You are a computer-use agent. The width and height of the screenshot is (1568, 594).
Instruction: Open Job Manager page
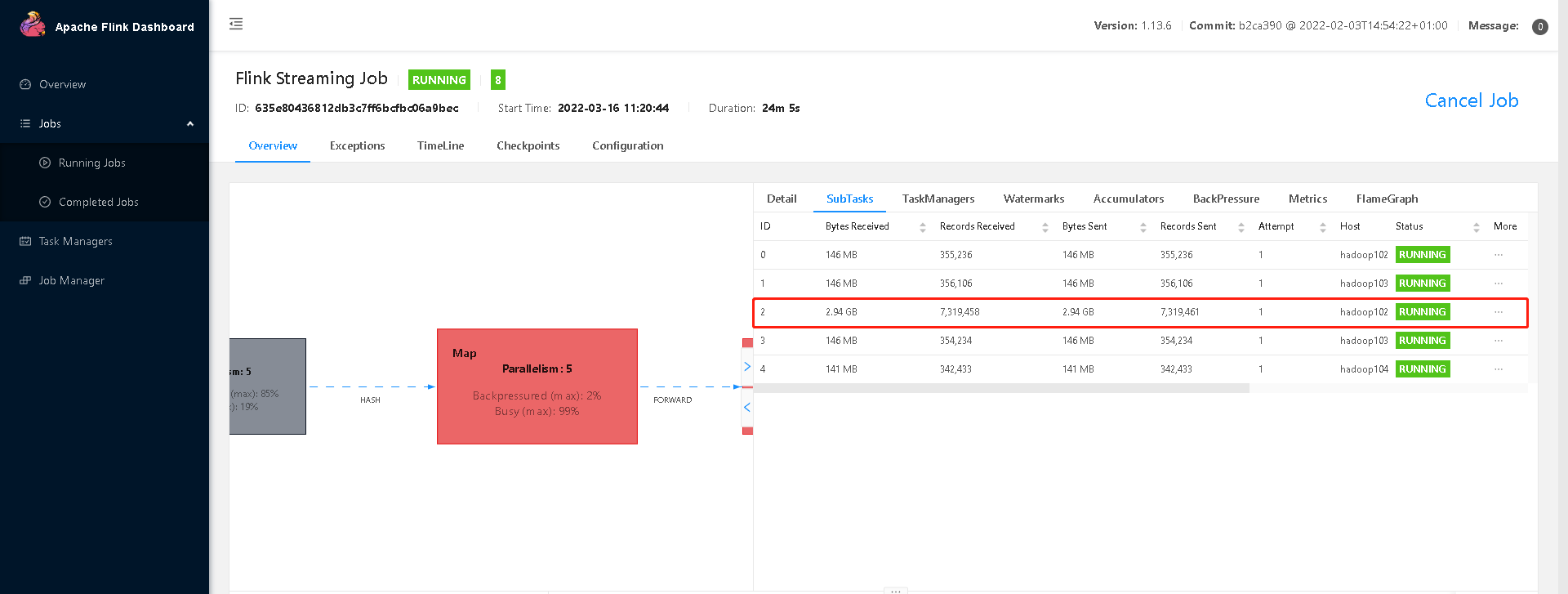point(72,280)
